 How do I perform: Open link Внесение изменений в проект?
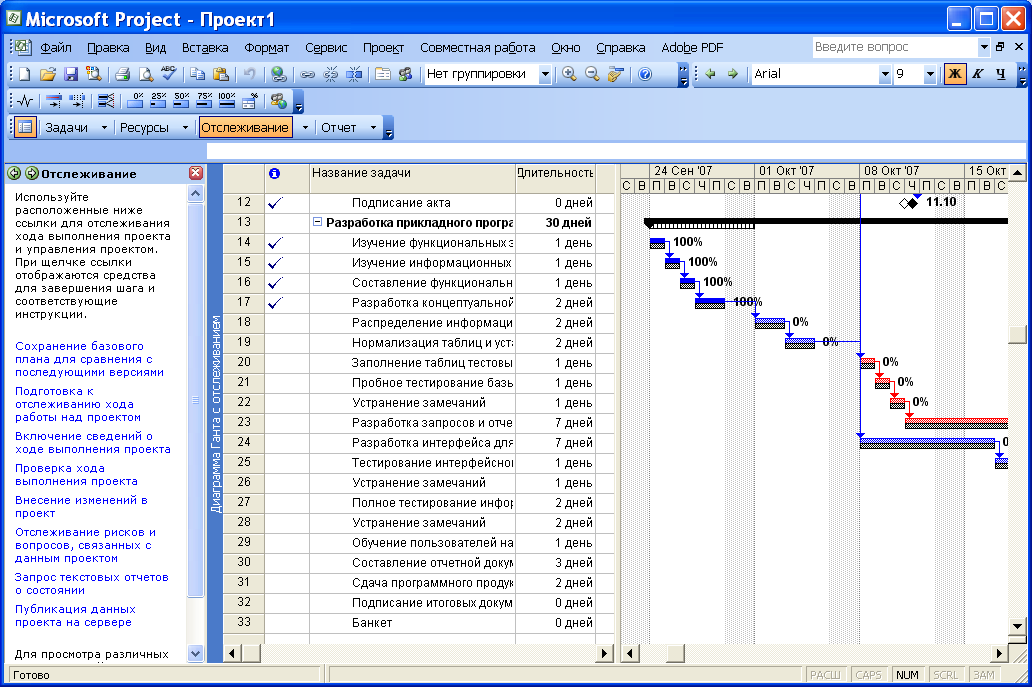pyautogui.click(x=81, y=507)
